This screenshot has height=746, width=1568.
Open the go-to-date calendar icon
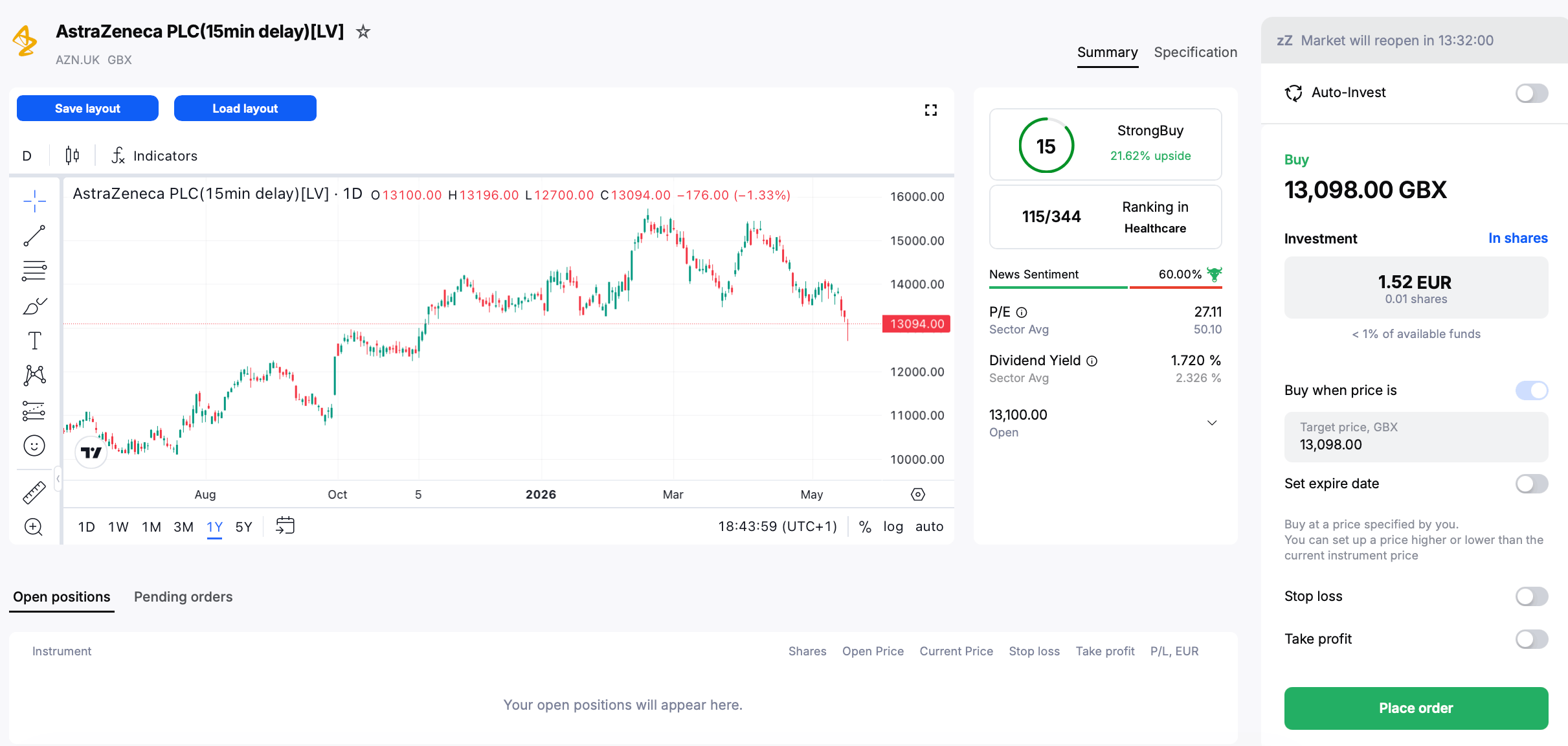click(x=285, y=525)
